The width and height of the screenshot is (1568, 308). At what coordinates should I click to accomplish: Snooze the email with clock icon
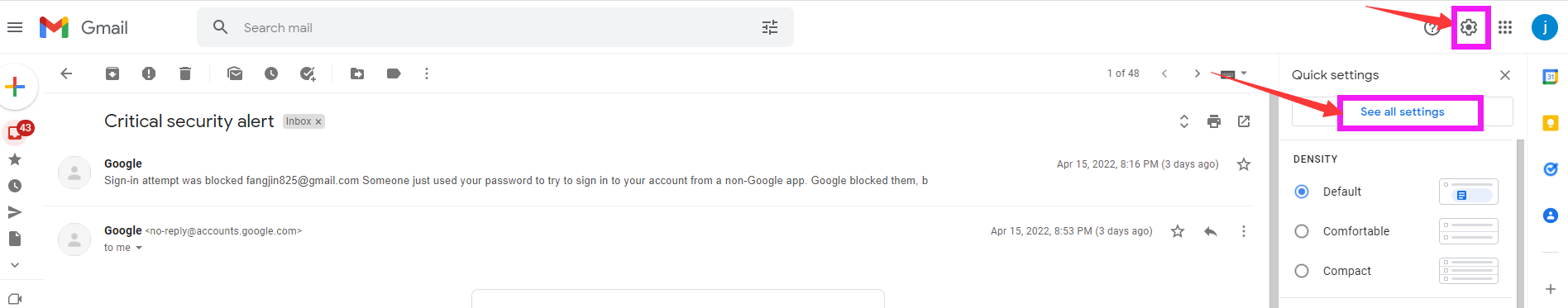(x=271, y=73)
